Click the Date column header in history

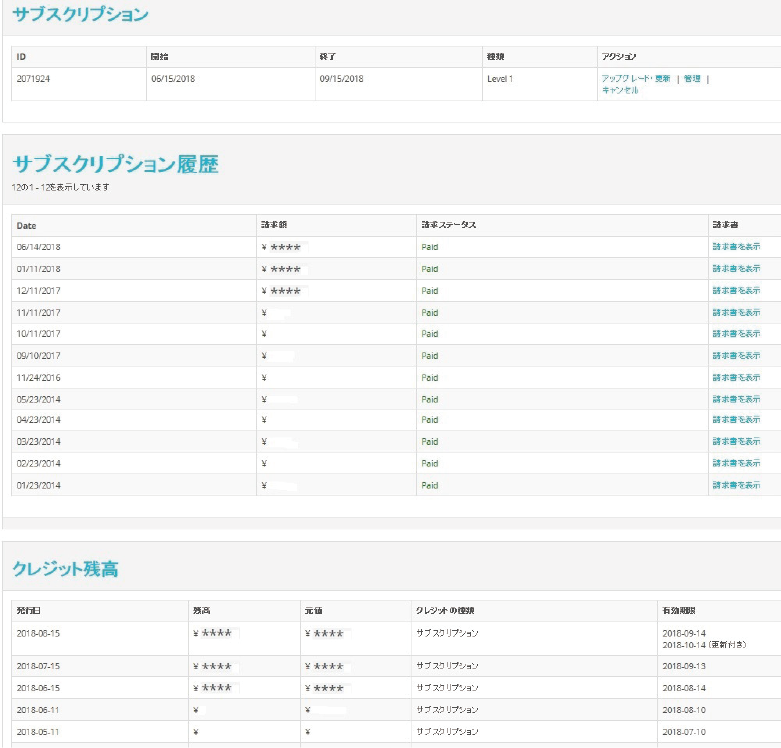27,226
